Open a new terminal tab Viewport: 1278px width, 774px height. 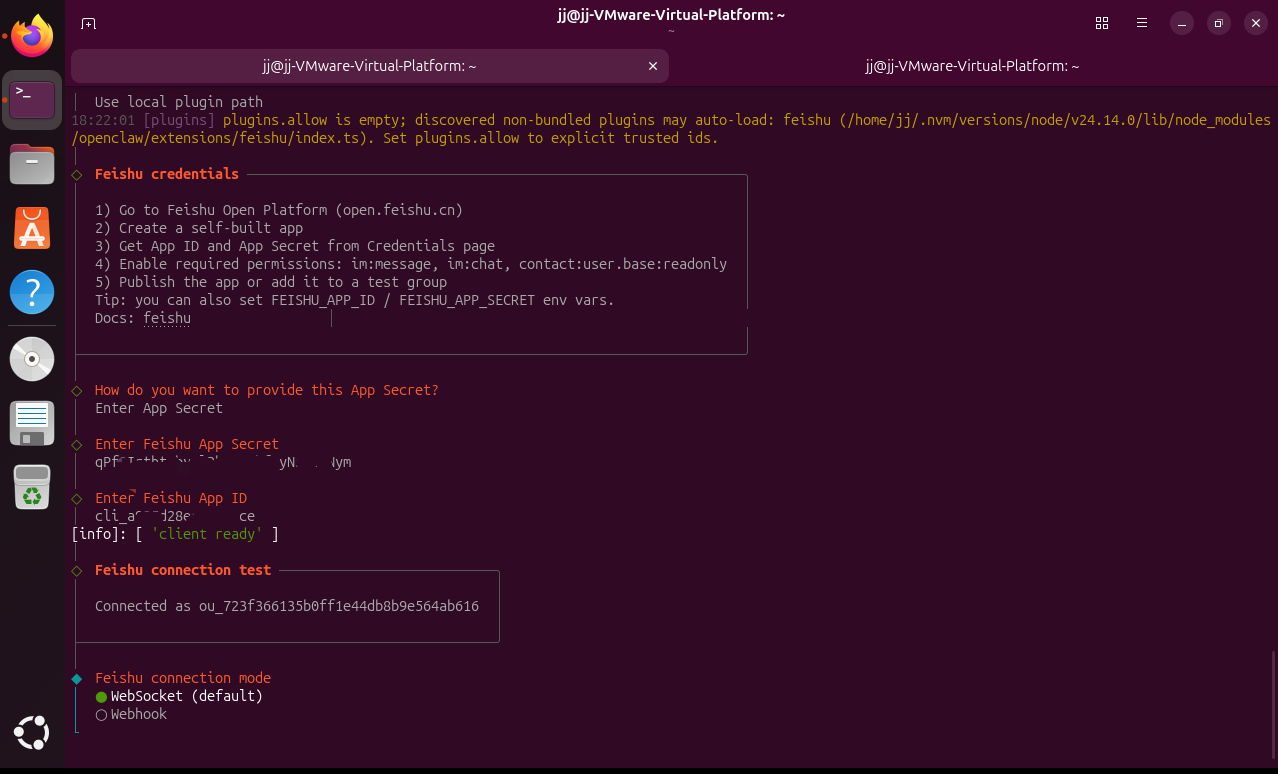[x=89, y=23]
